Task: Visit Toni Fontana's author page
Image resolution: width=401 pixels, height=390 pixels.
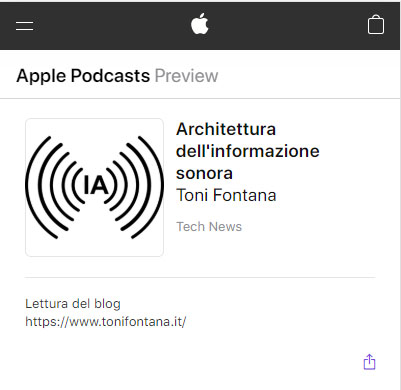Action: (226, 195)
